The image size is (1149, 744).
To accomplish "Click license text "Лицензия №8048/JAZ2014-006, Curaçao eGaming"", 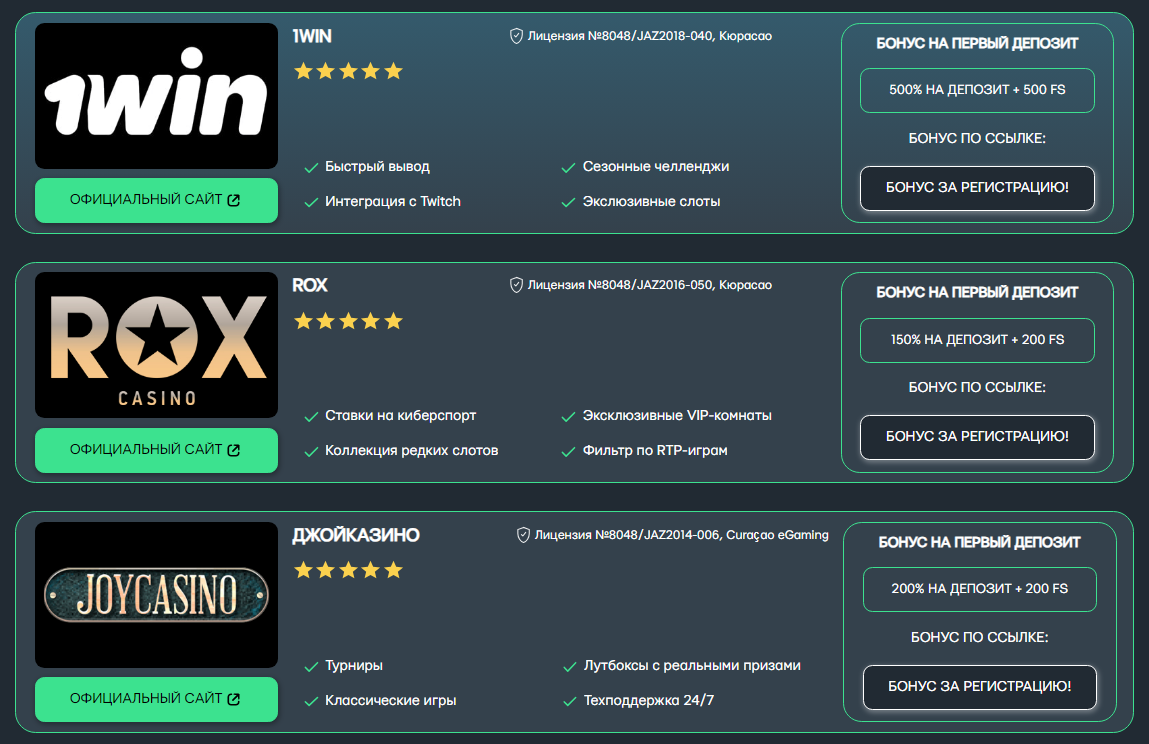I will (681, 535).
